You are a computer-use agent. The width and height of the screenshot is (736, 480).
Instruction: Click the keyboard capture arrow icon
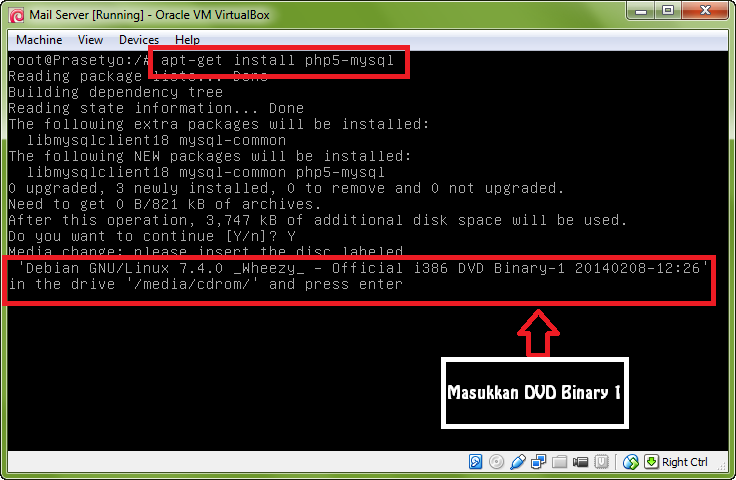point(651,462)
